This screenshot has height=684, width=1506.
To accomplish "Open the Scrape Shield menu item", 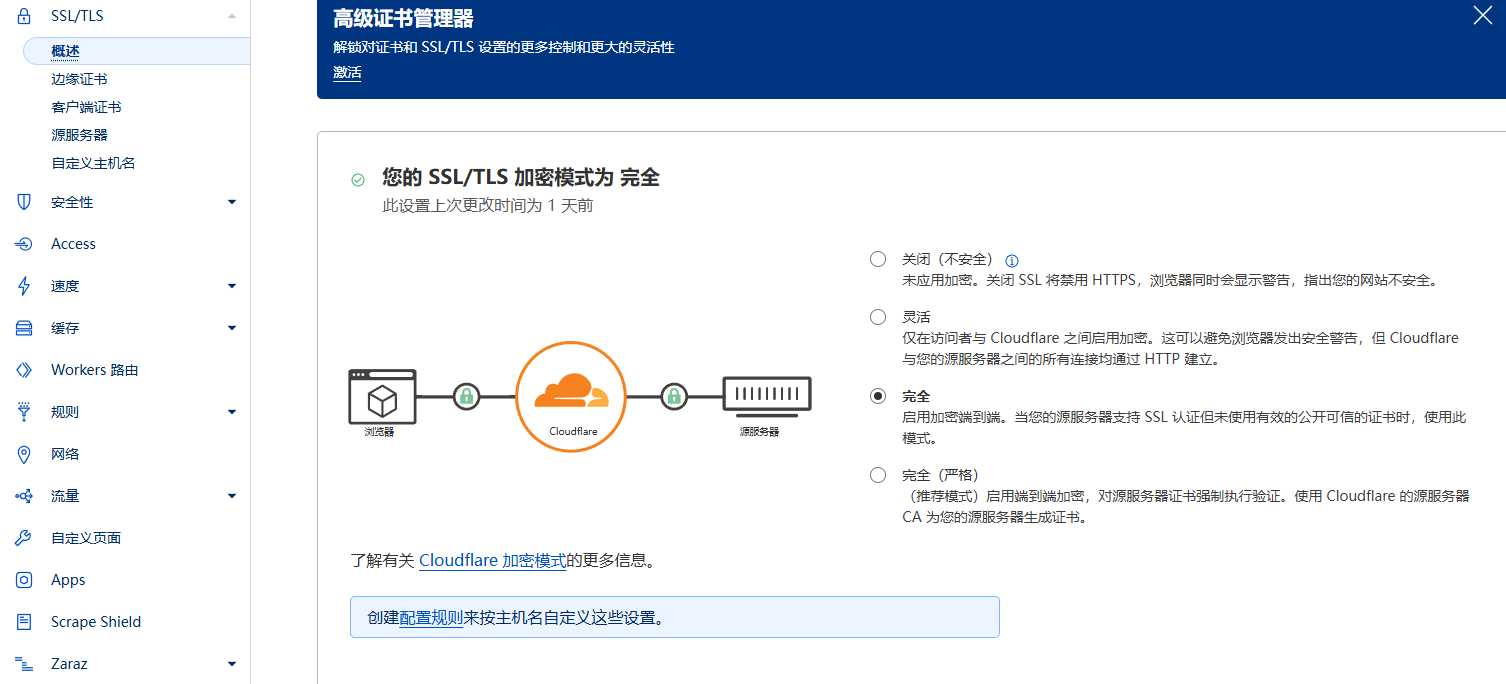I will (96, 622).
